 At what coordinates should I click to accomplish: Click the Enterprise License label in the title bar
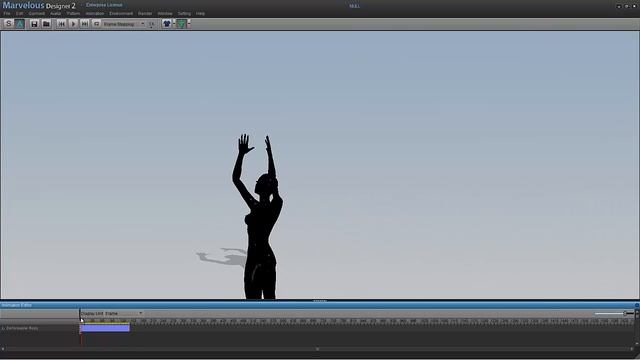coord(104,5)
